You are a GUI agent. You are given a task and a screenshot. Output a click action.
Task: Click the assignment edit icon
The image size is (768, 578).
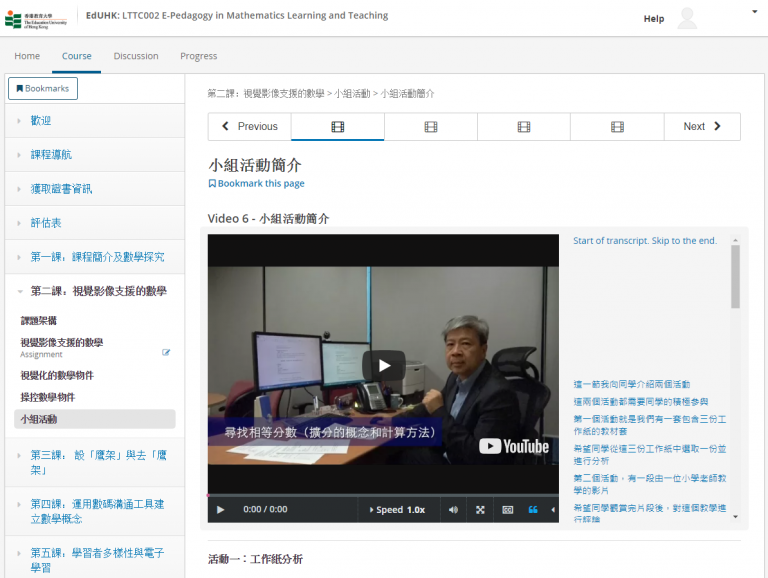pos(166,352)
